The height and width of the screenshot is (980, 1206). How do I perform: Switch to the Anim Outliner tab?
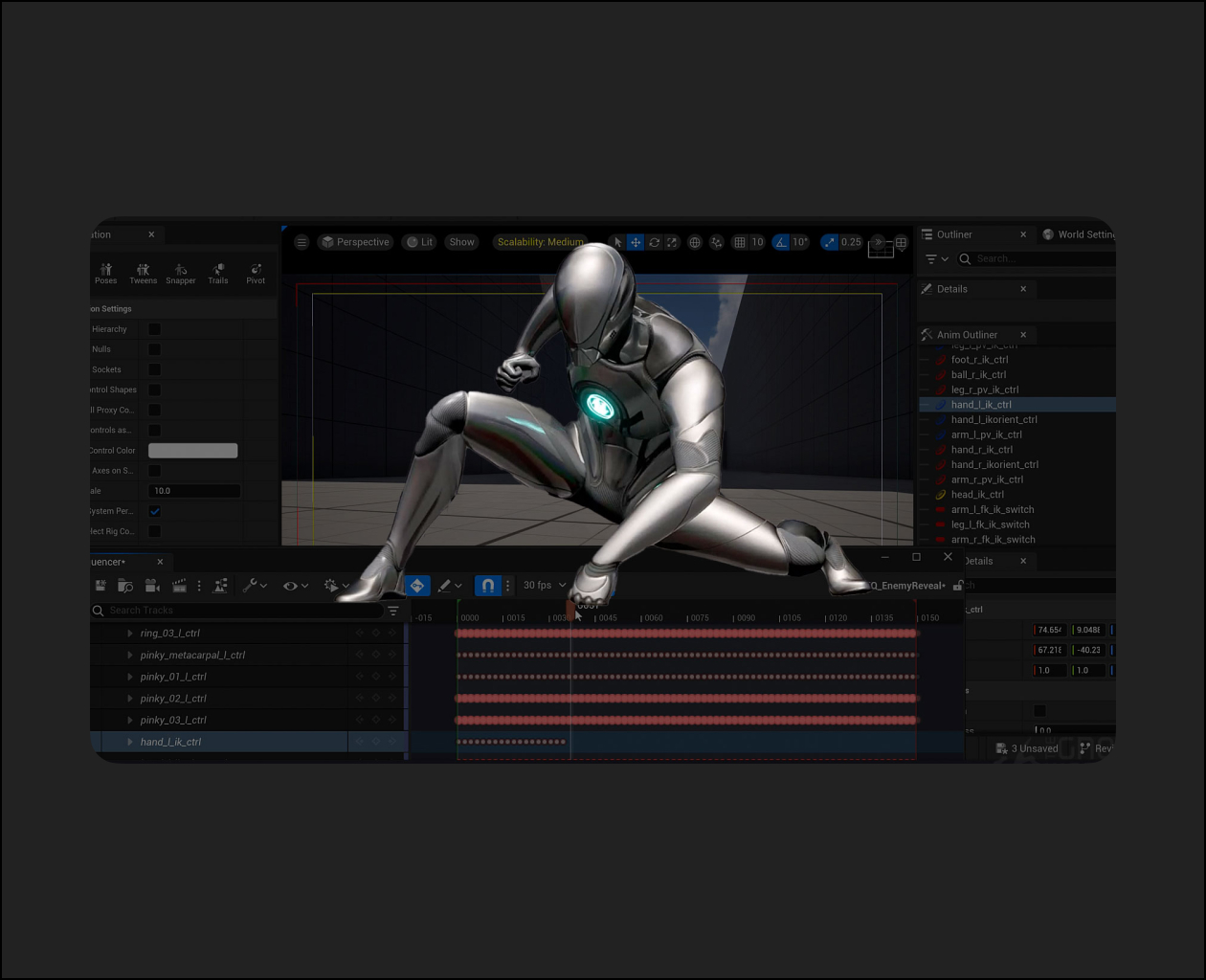click(966, 335)
